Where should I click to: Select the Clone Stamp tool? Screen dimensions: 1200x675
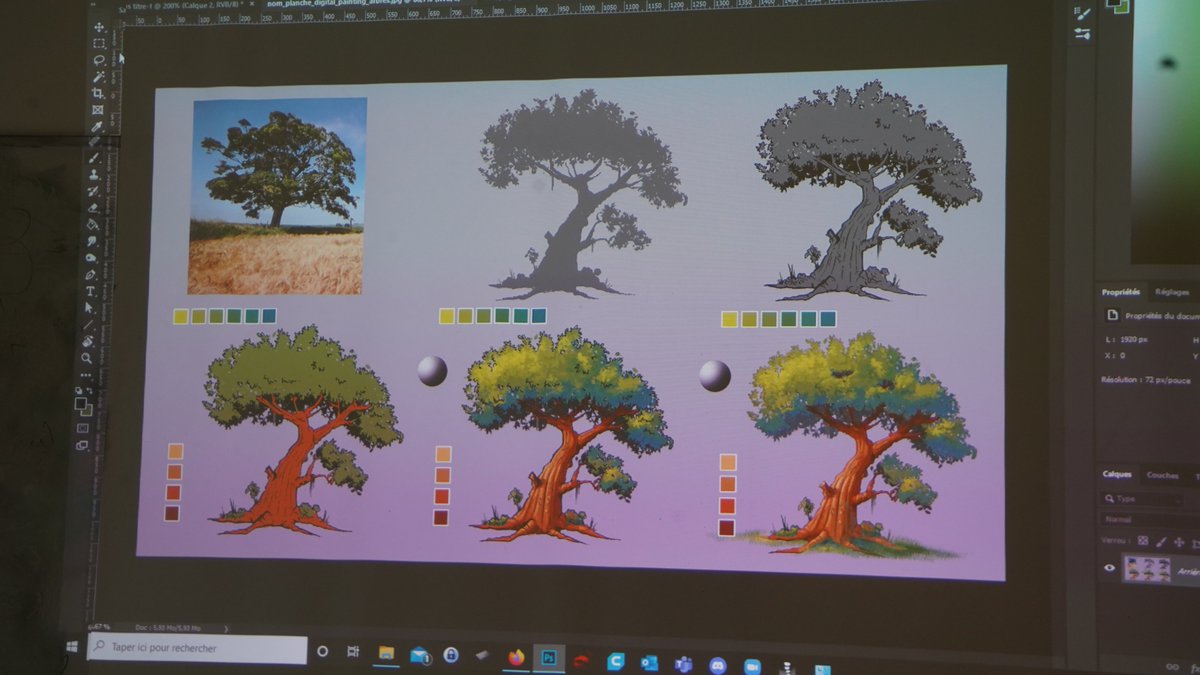(94, 174)
